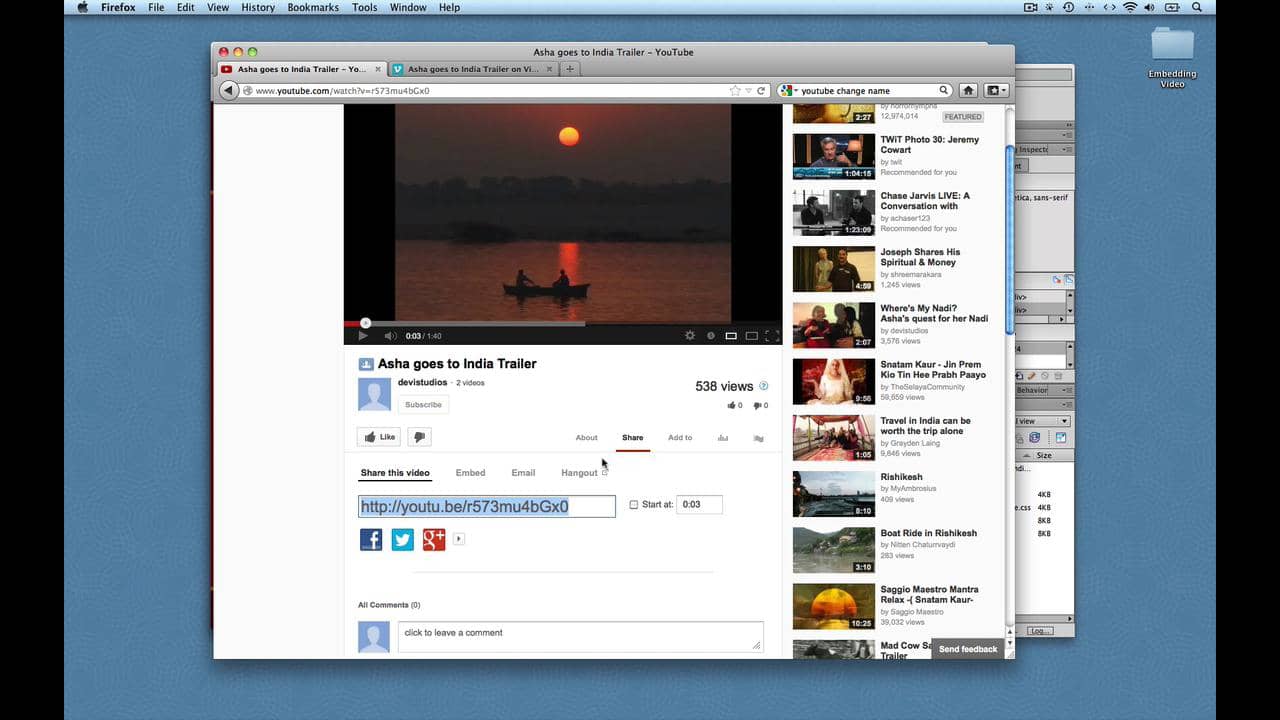Screen dimensions: 1280x720
Task: Play the video with the play button
Action: click(x=362, y=336)
